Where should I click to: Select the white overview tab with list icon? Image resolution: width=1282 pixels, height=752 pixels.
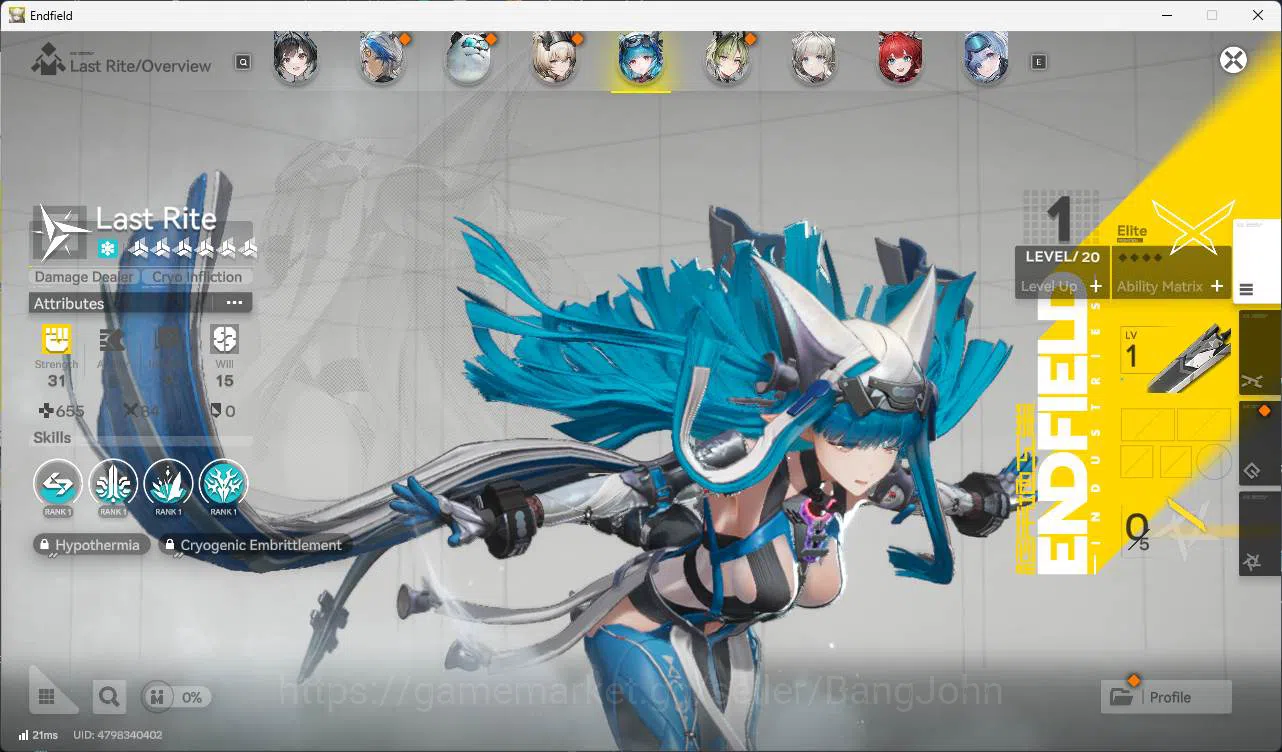click(1257, 262)
